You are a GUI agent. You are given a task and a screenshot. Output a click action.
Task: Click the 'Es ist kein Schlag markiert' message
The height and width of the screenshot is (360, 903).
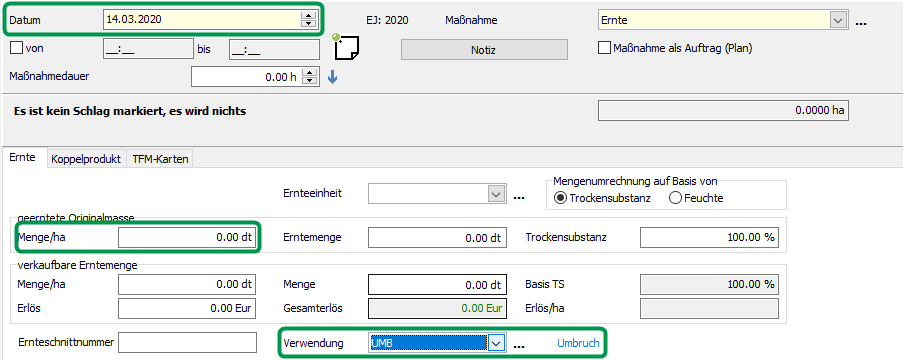(130, 111)
